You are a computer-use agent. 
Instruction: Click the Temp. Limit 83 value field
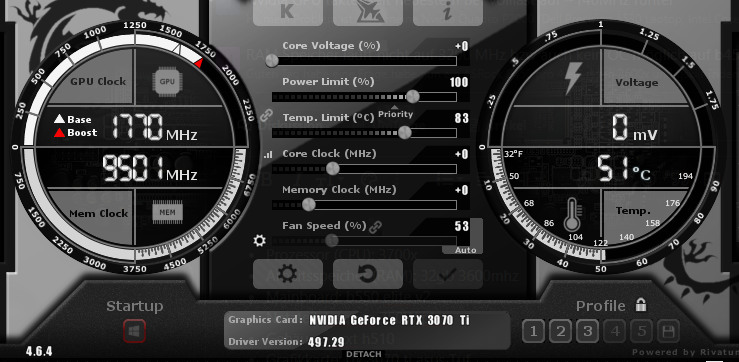pyautogui.click(x=461, y=118)
